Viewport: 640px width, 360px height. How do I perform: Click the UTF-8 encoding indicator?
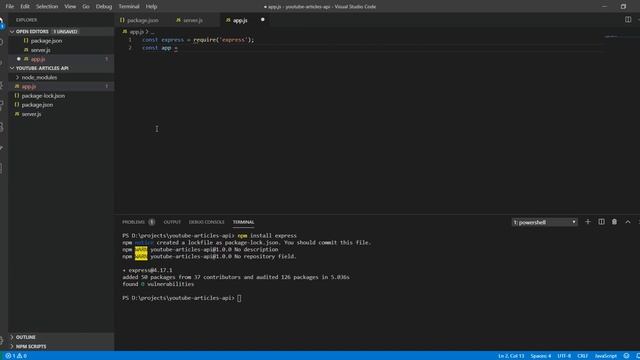[564, 356]
